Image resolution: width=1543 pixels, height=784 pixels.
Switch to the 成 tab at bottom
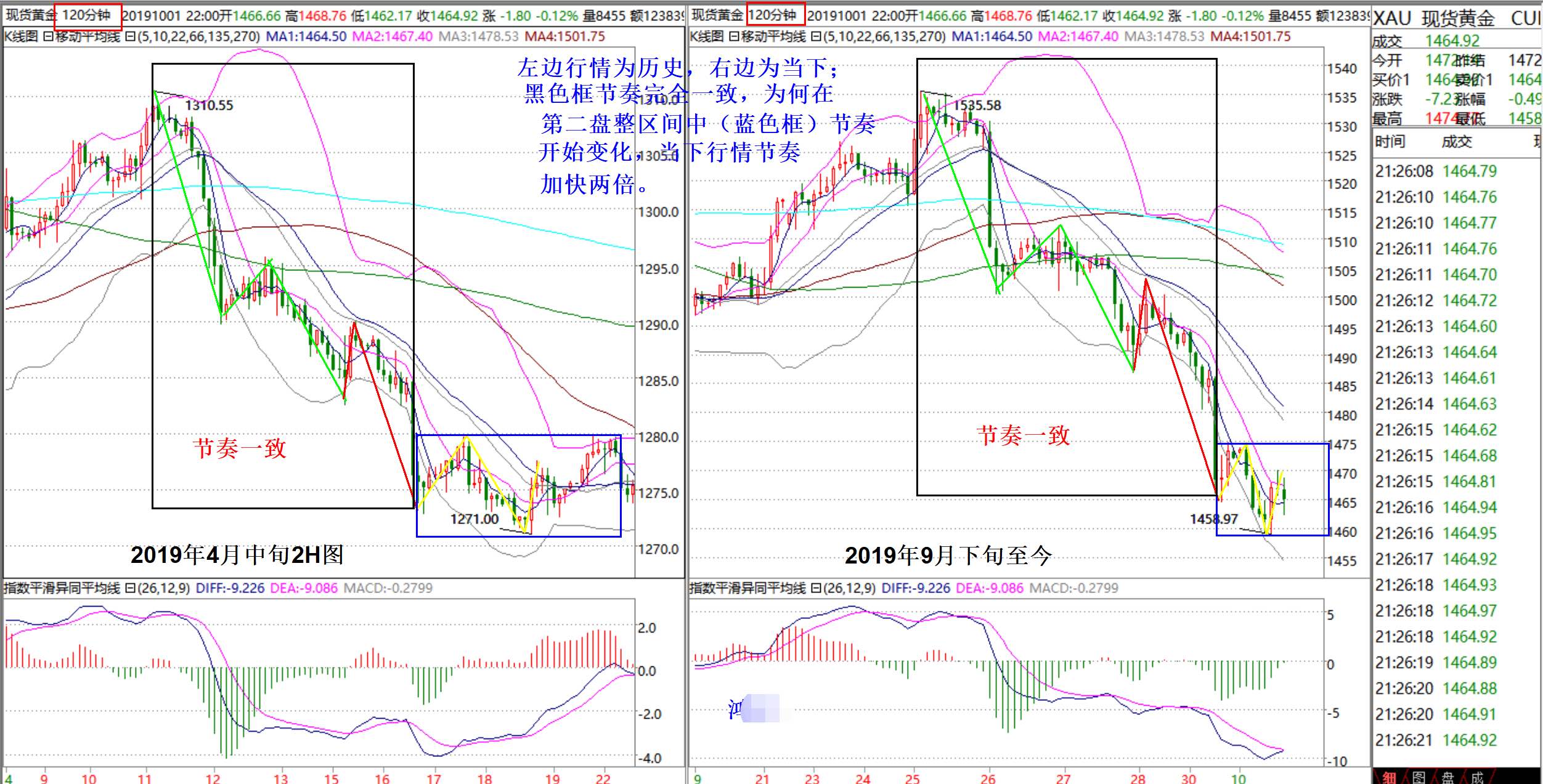(x=1477, y=777)
